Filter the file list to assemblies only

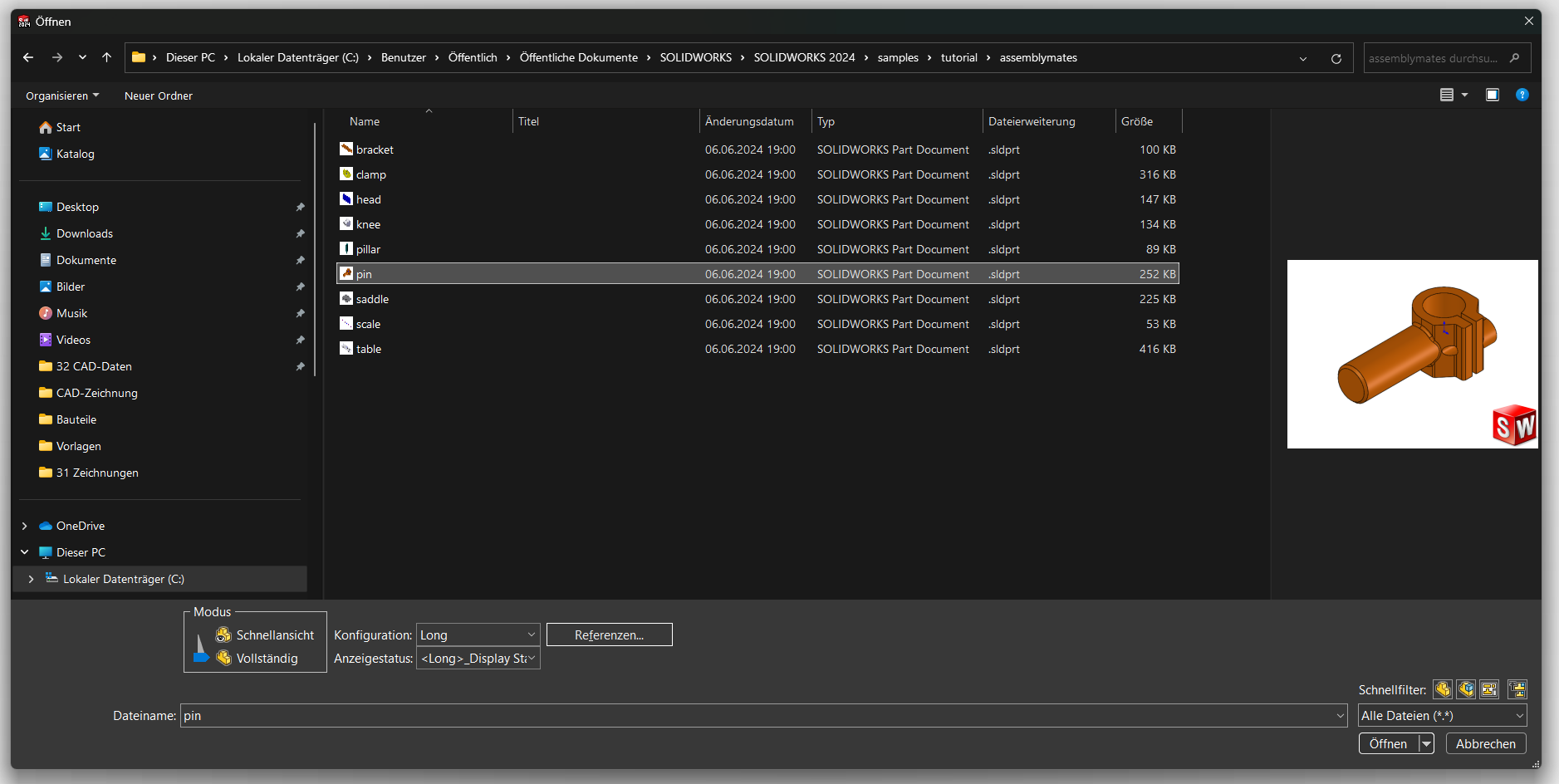1466,689
